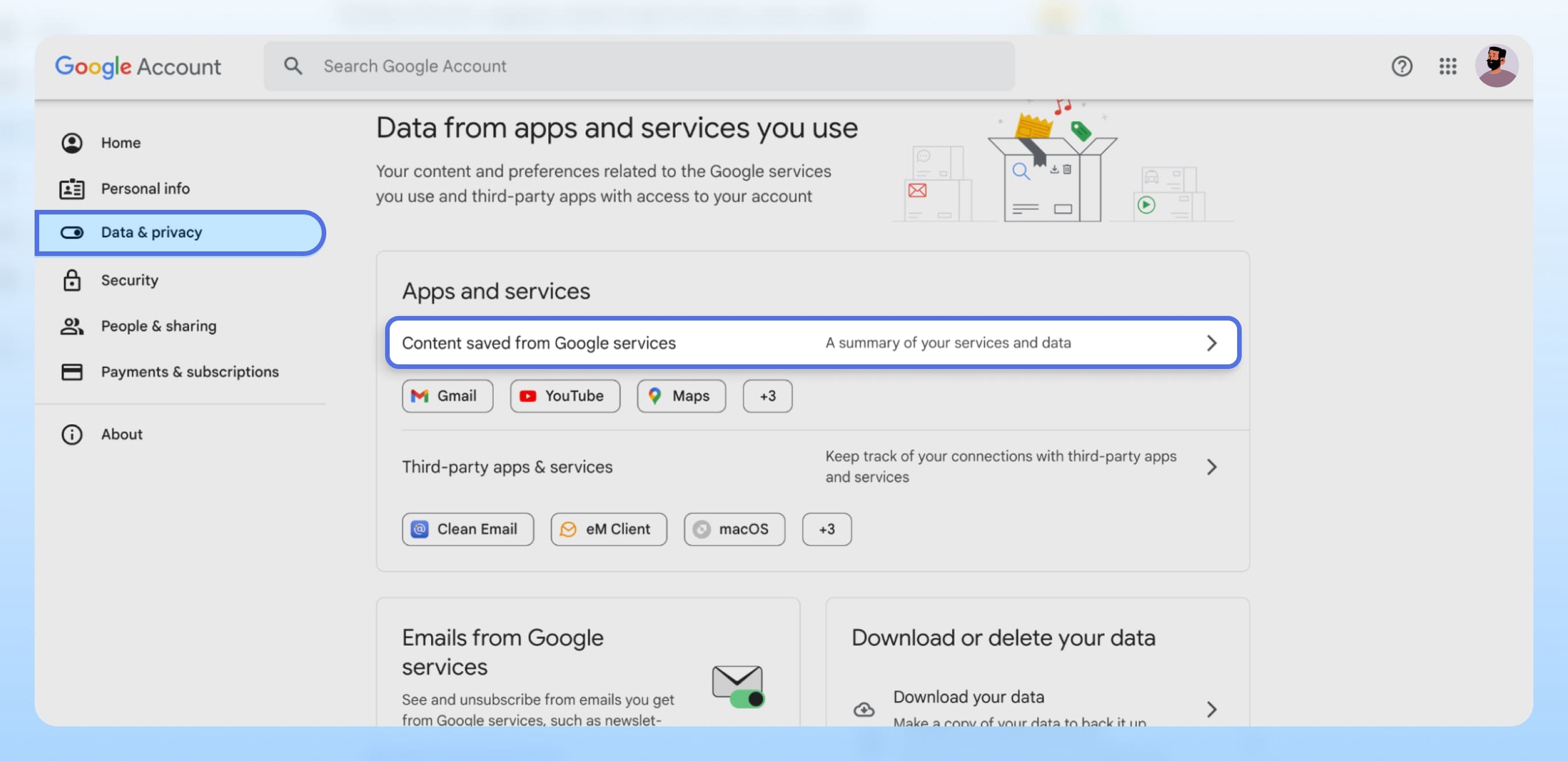
Task: Click the search magnifier icon
Action: [x=293, y=66]
